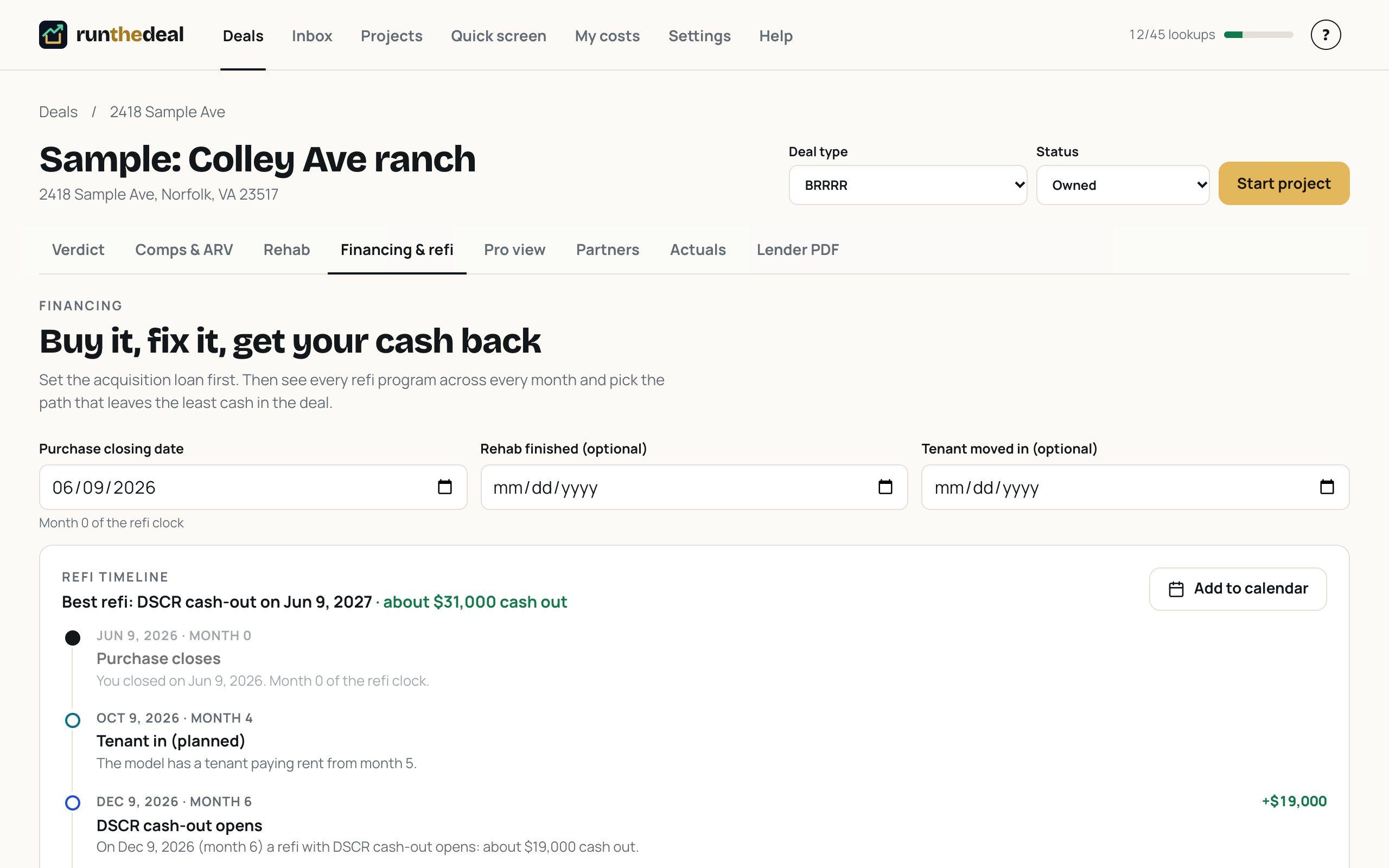Click 'Tenant in (planned)' timeline title
Image resolution: width=1389 pixels, height=868 pixels.
[x=170, y=741]
